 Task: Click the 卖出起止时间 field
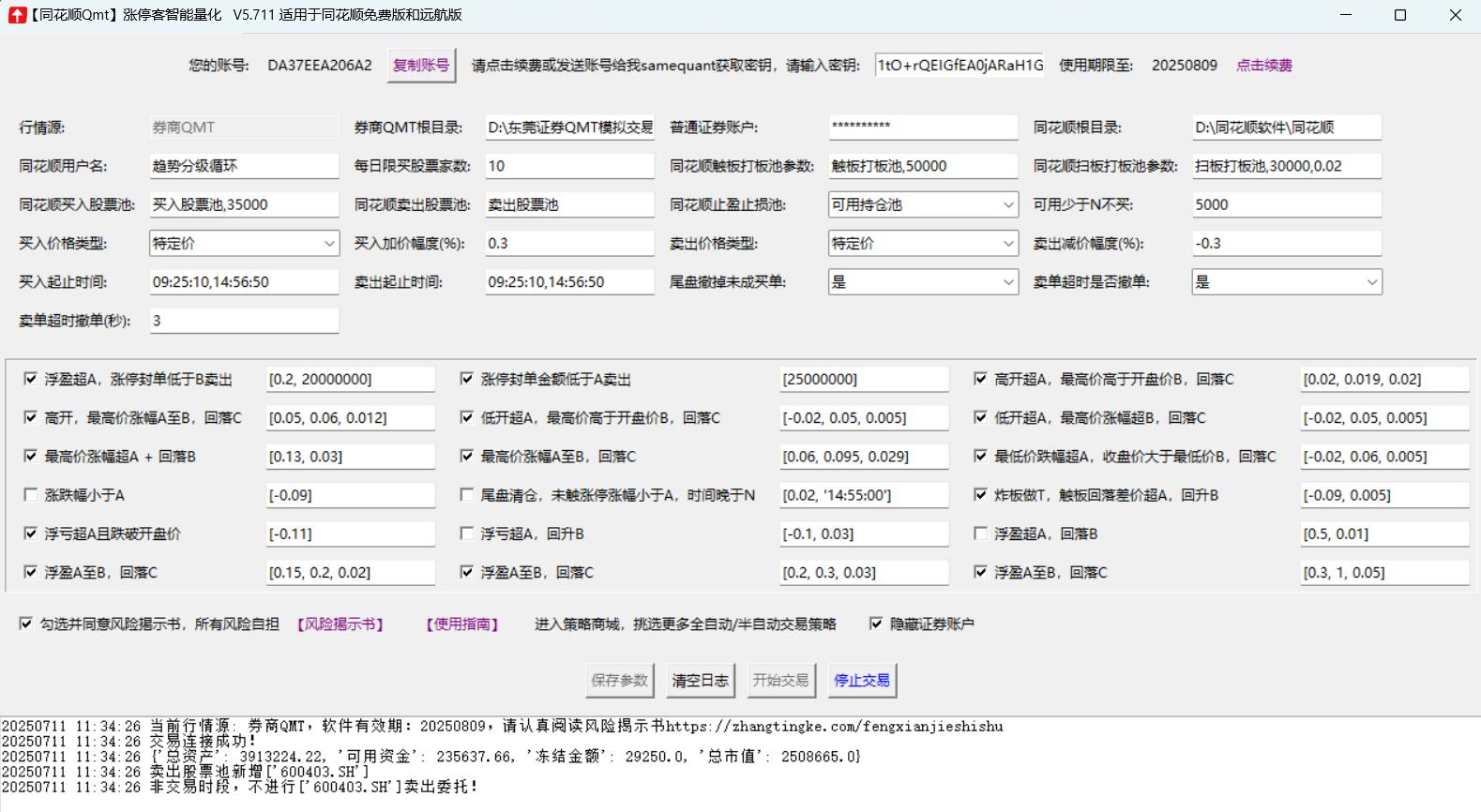[569, 281]
